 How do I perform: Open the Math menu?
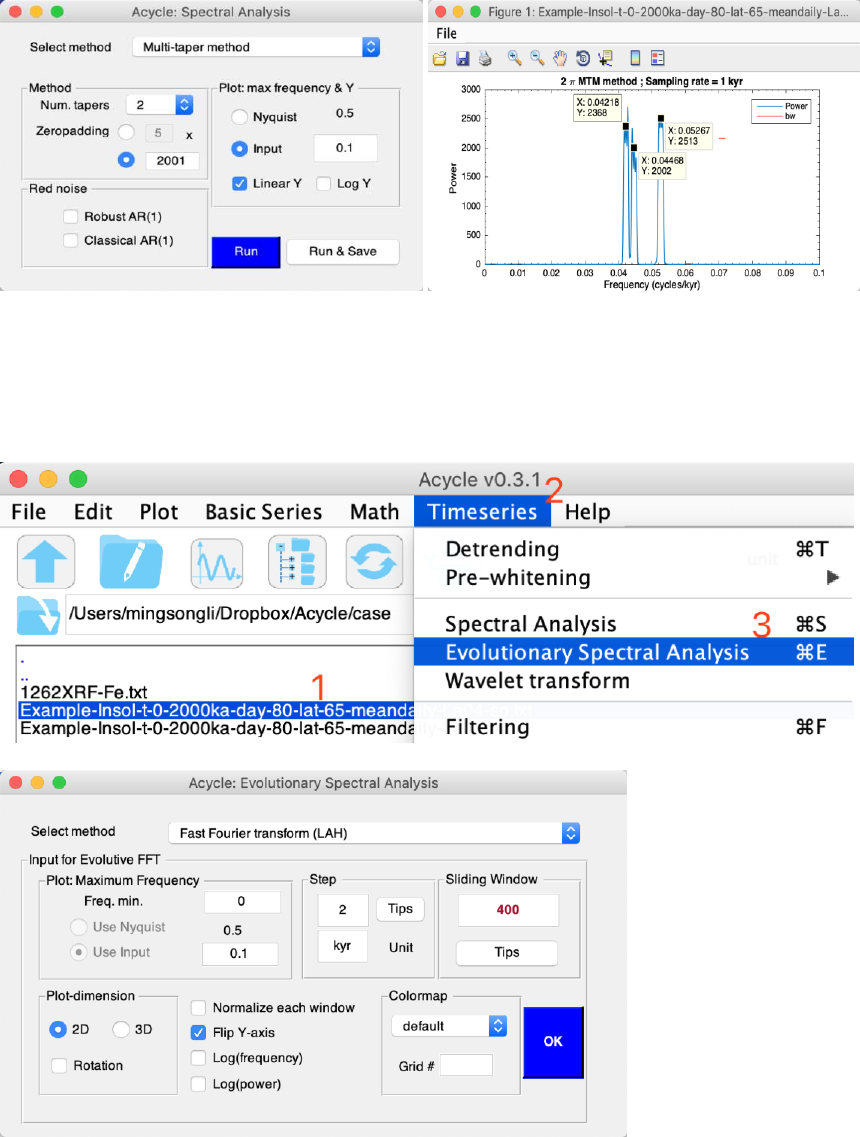tap(374, 512)
